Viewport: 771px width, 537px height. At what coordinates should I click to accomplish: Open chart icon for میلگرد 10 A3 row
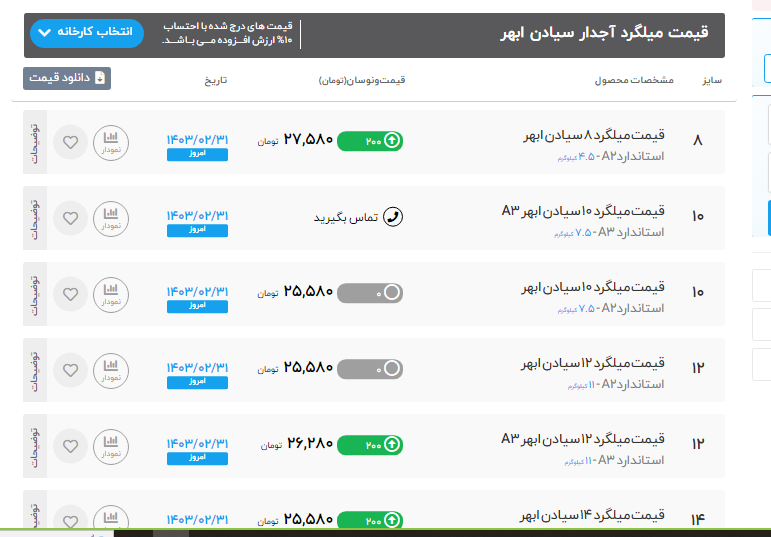(111, 218)
